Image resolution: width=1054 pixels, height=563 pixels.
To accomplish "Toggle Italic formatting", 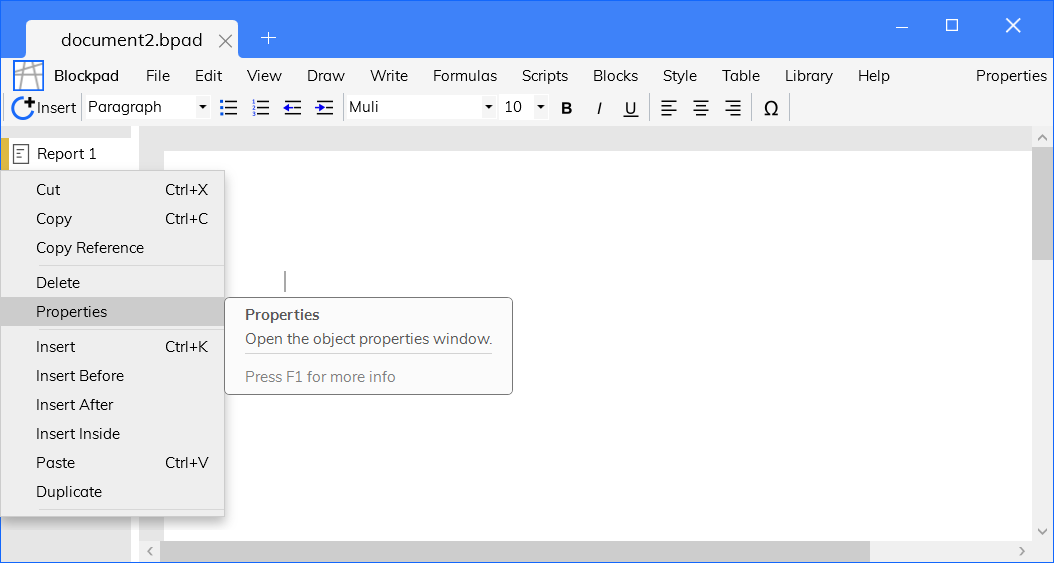I will [599, 108].
